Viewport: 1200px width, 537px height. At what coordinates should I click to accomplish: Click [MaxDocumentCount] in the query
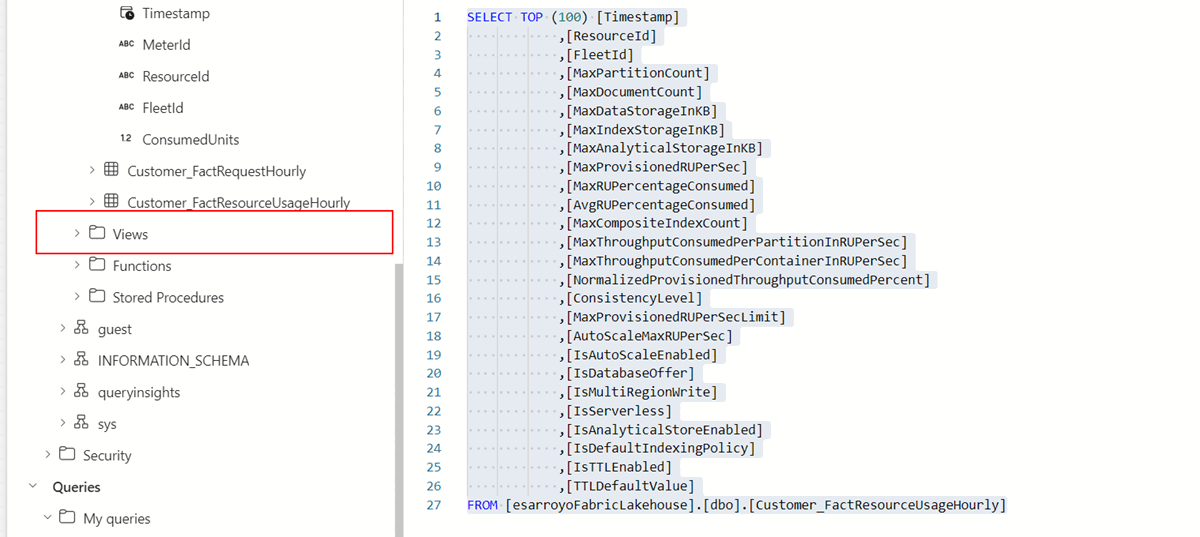(634, 92)
